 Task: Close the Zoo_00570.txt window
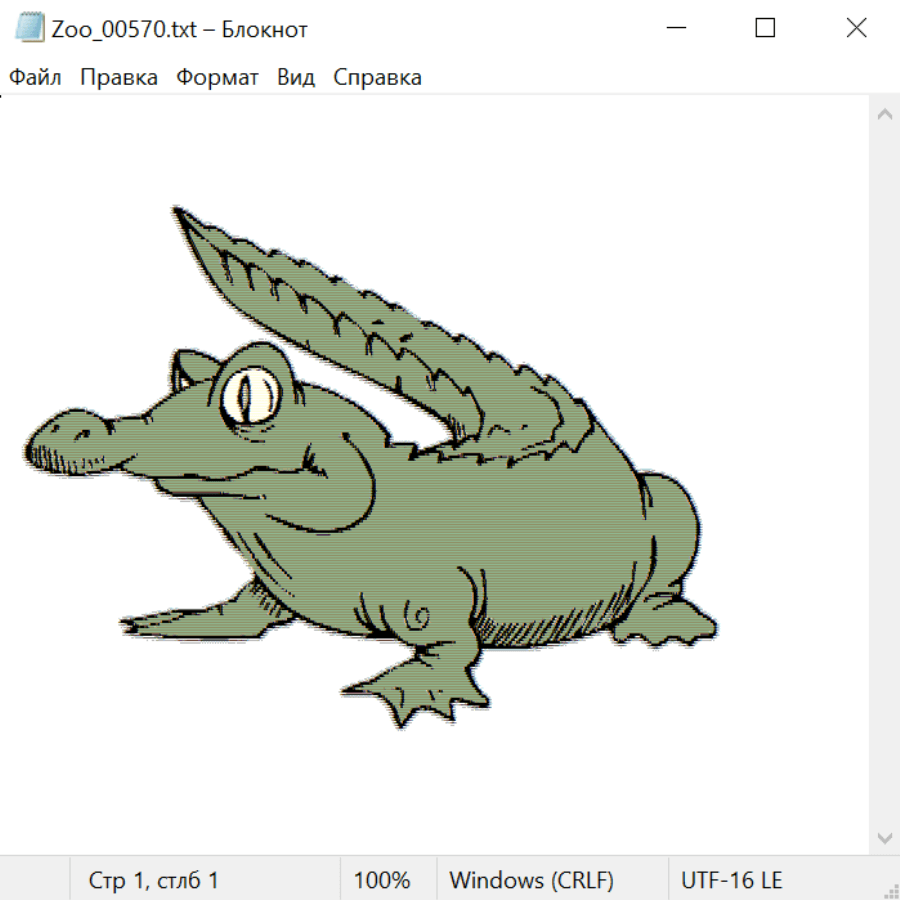(856, 29)
